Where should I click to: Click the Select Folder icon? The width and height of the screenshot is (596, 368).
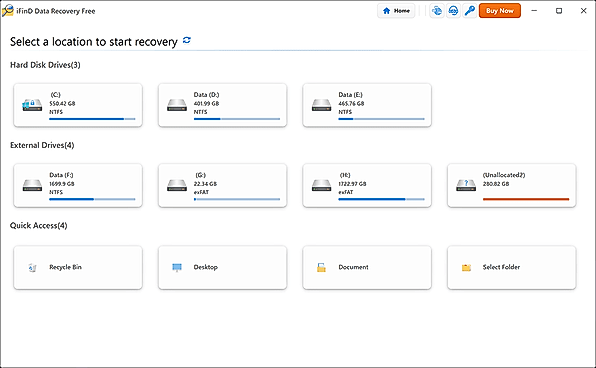(466, 268)
